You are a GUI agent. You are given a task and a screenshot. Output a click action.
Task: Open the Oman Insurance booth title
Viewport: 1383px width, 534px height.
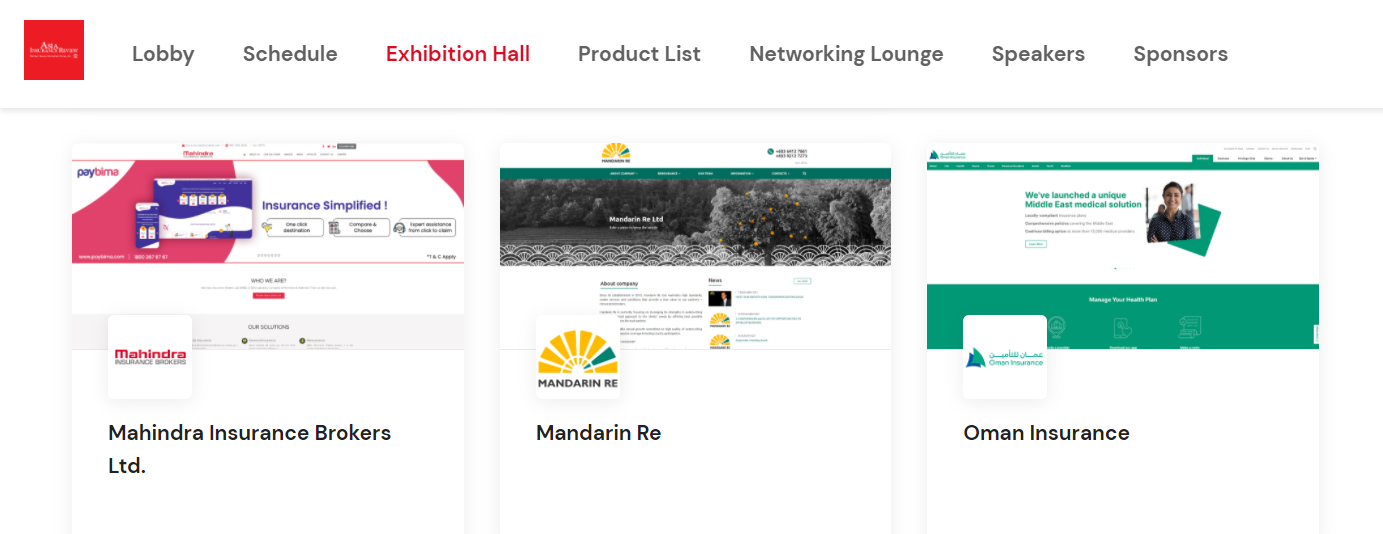(1046, 433)
